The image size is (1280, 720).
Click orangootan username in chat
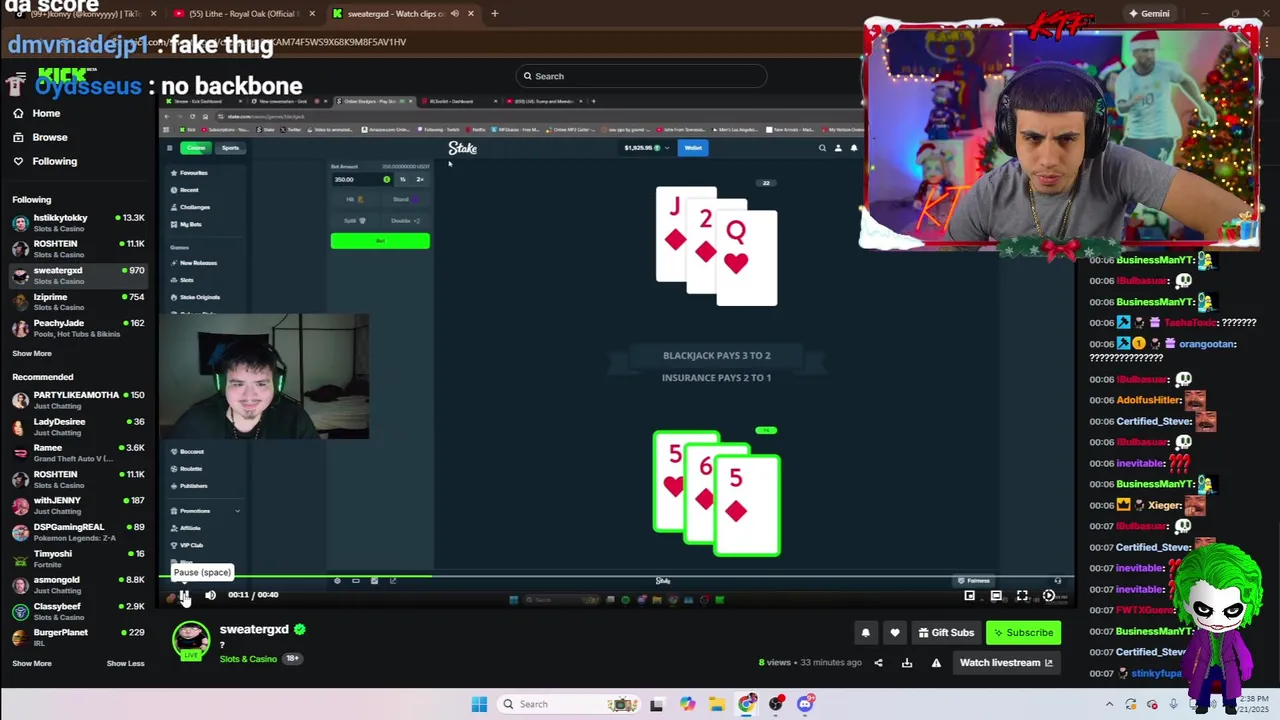(1208, 344)
